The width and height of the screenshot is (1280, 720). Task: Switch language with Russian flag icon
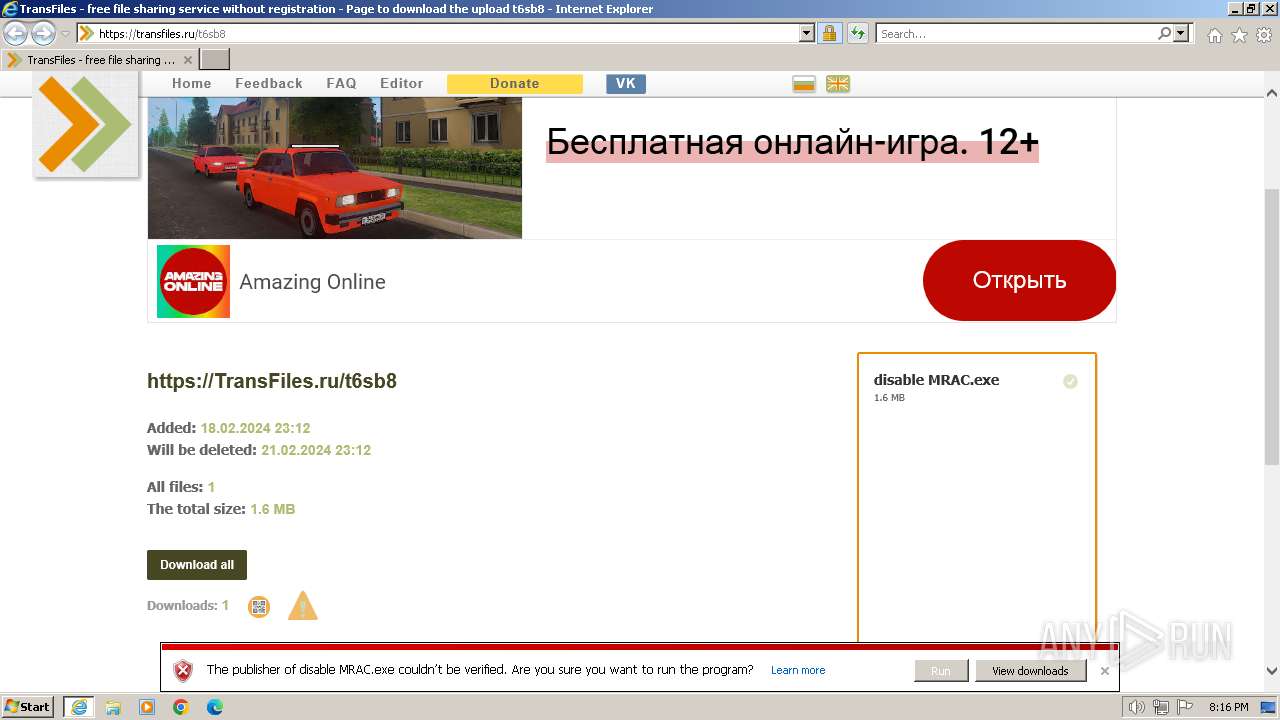point(804,84)
